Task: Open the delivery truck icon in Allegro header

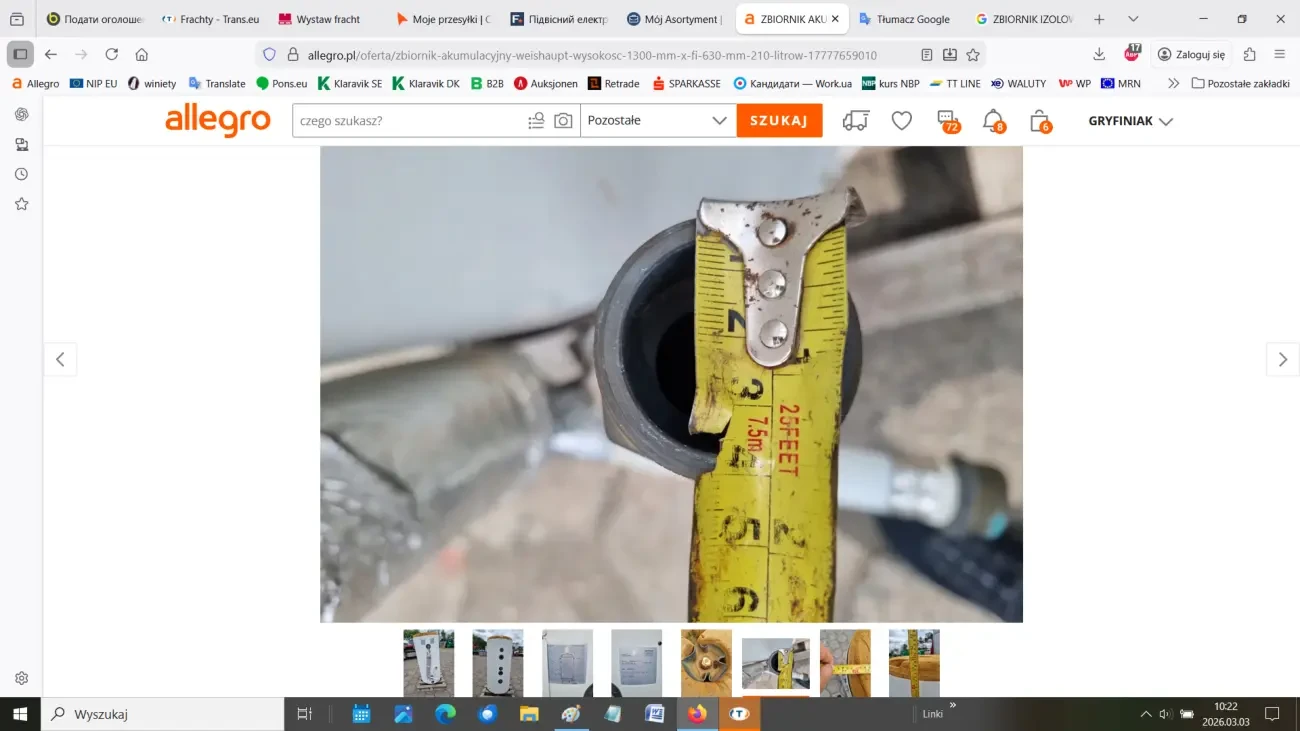Action: click(856, 120)
